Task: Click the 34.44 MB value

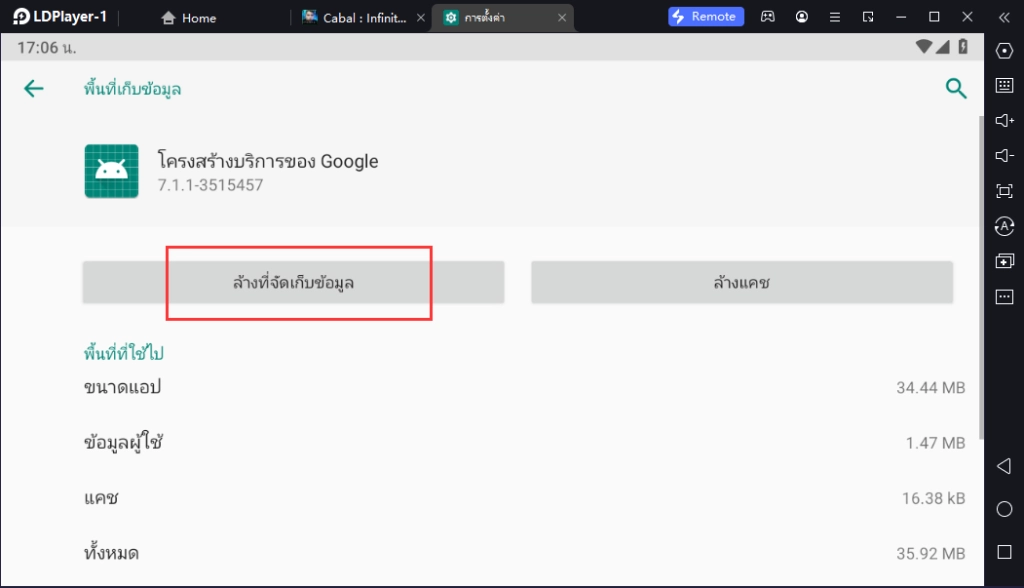Action: pos(931,387)
